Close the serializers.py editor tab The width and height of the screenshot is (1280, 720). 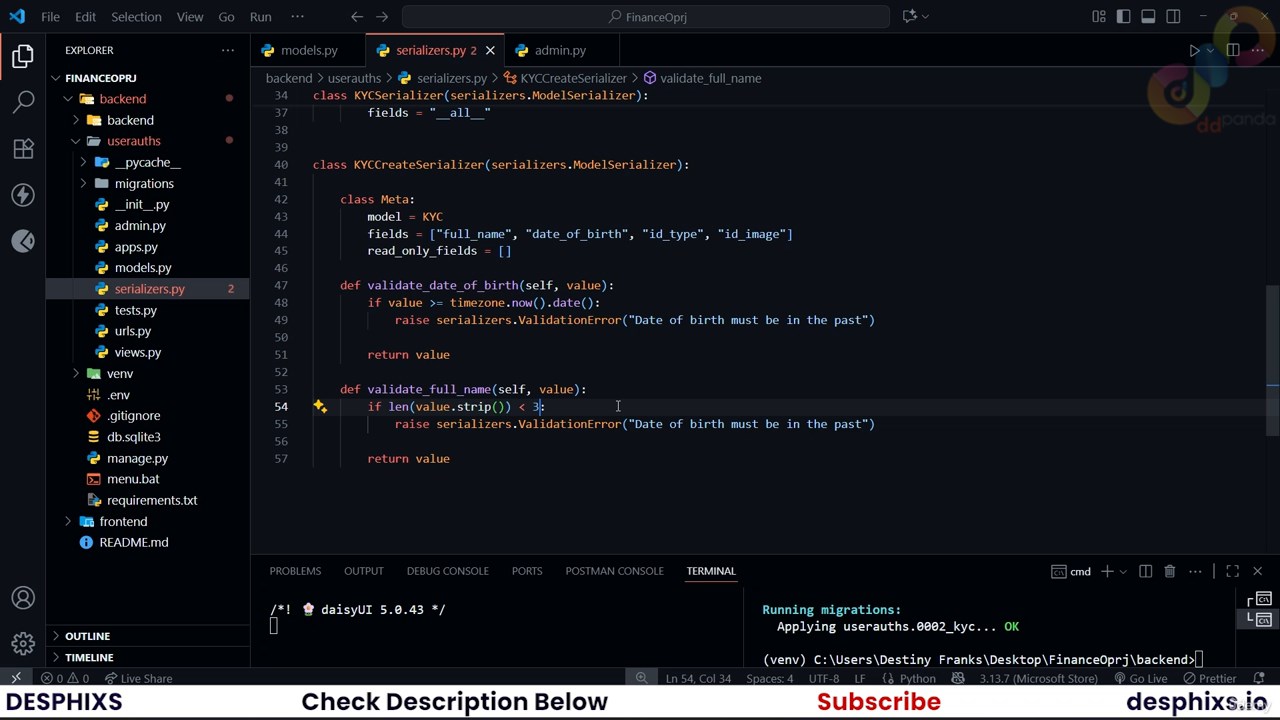(490, 50)
